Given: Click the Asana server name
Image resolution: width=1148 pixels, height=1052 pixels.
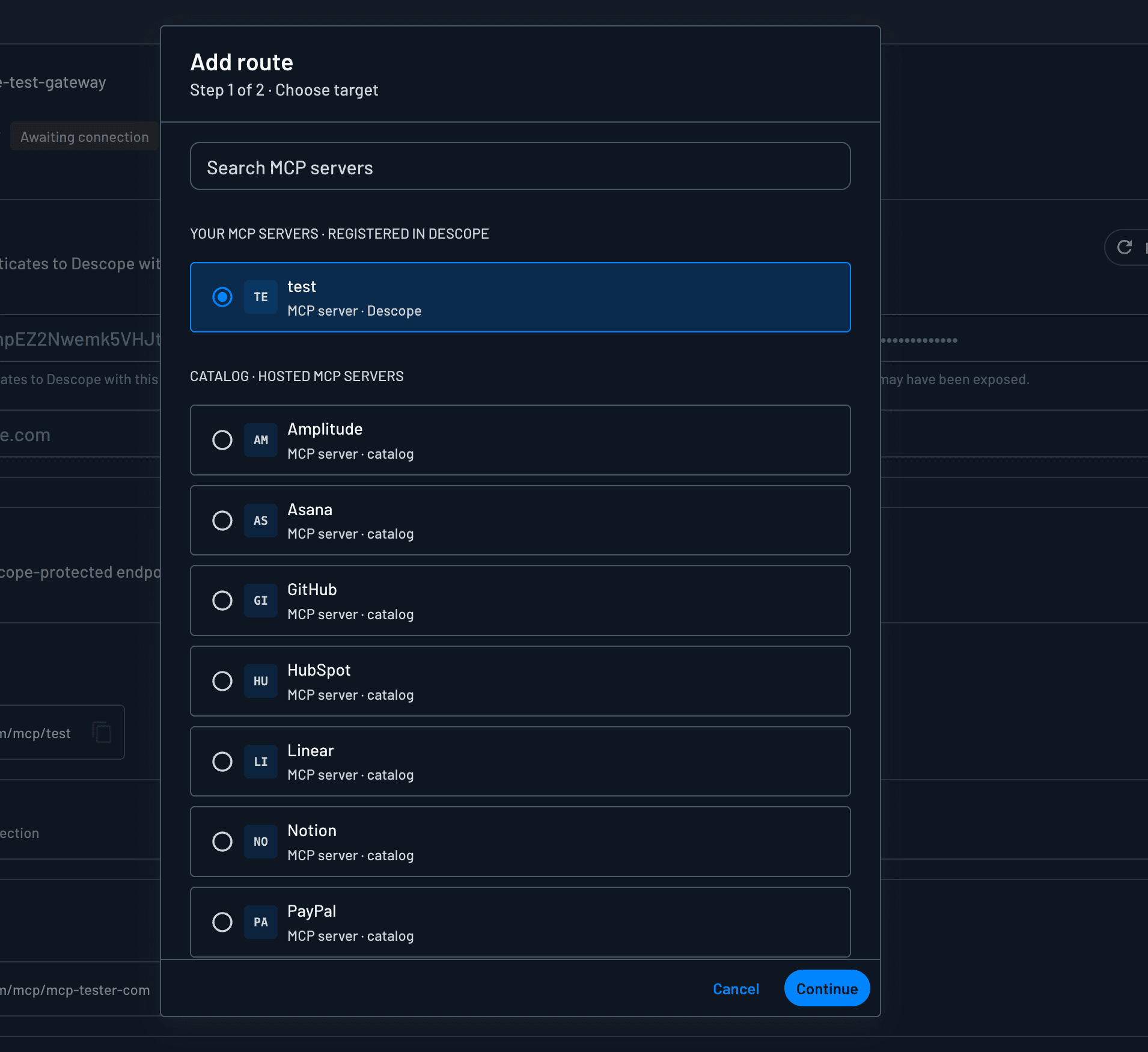Looking at the screenshot, I should (x=310, y=510).
